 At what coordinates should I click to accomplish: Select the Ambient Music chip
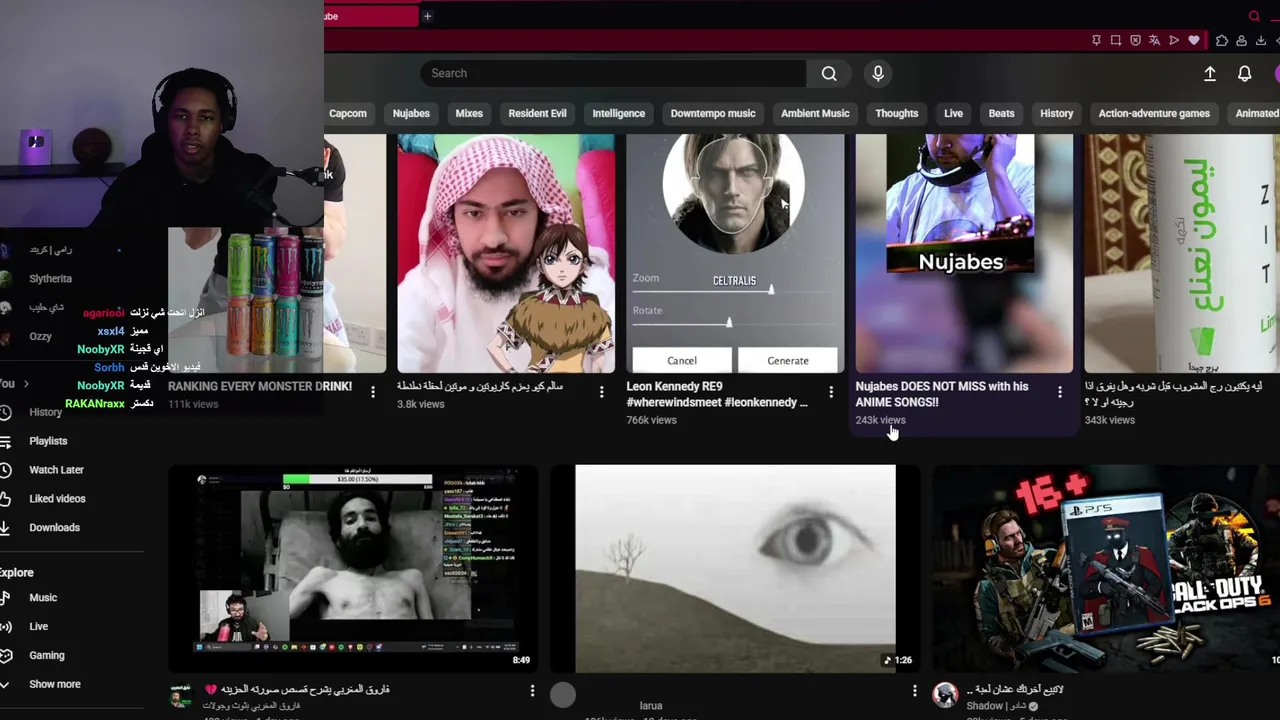click(x=815, y=113)
